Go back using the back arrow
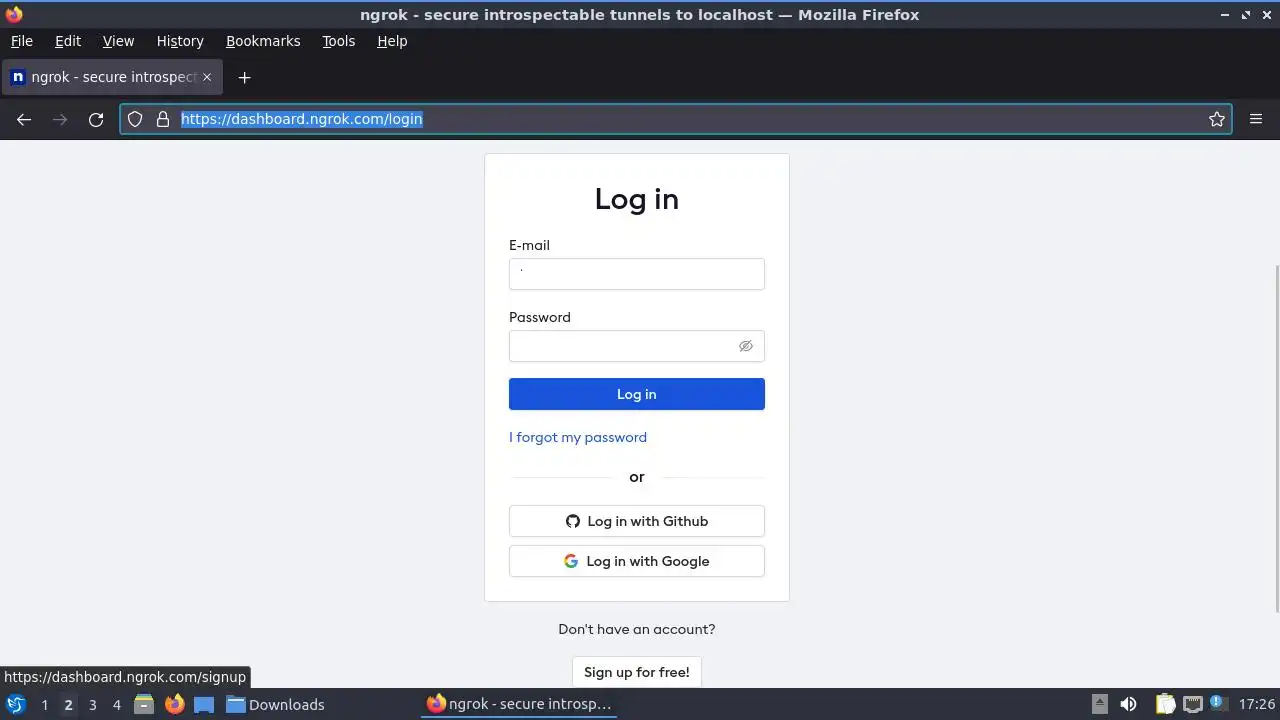Viewport: 1280px width, 720px height. pyautogui.click(x=24, y=119)
